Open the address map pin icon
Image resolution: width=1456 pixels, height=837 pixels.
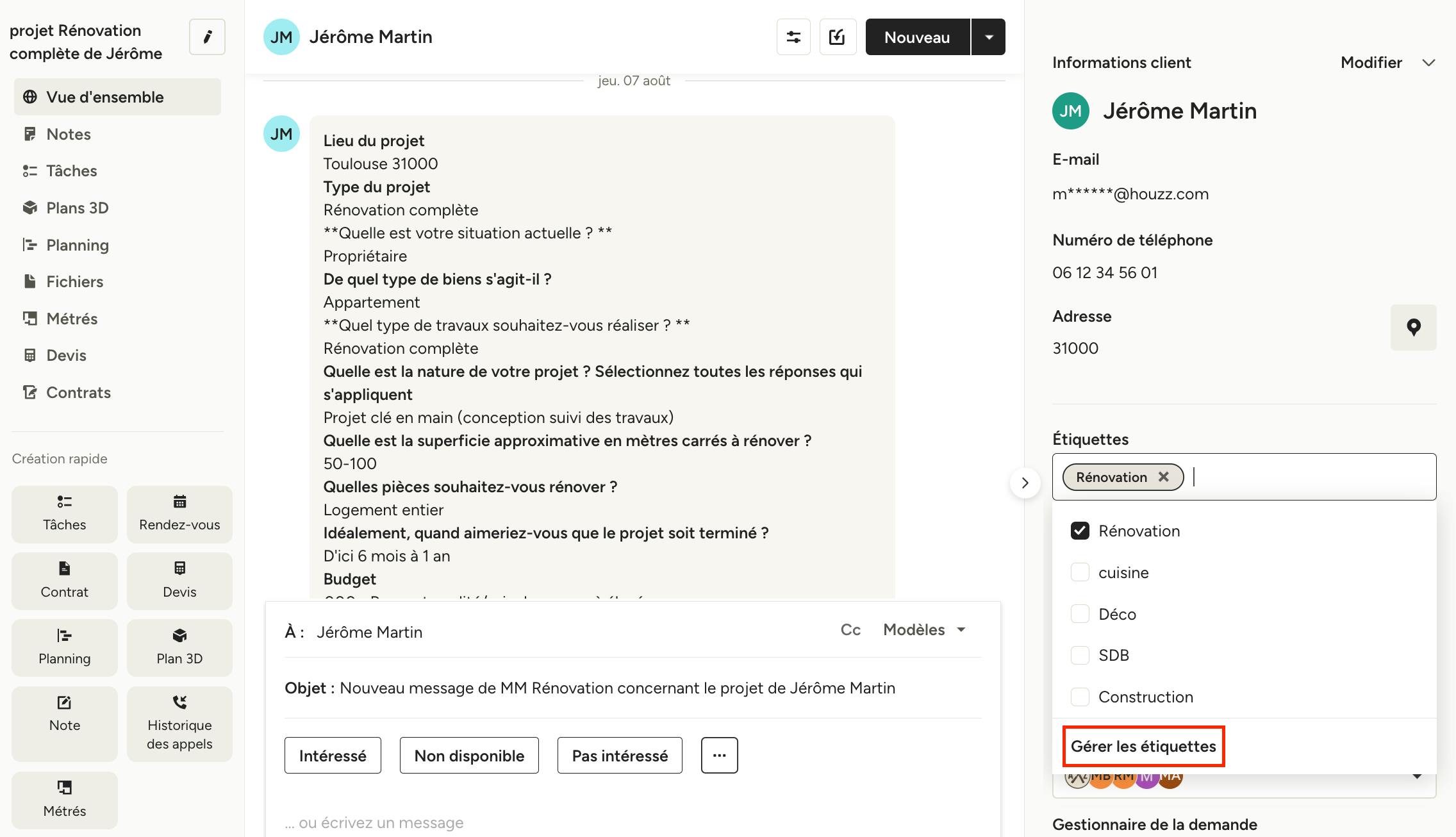coord(1413,327)
